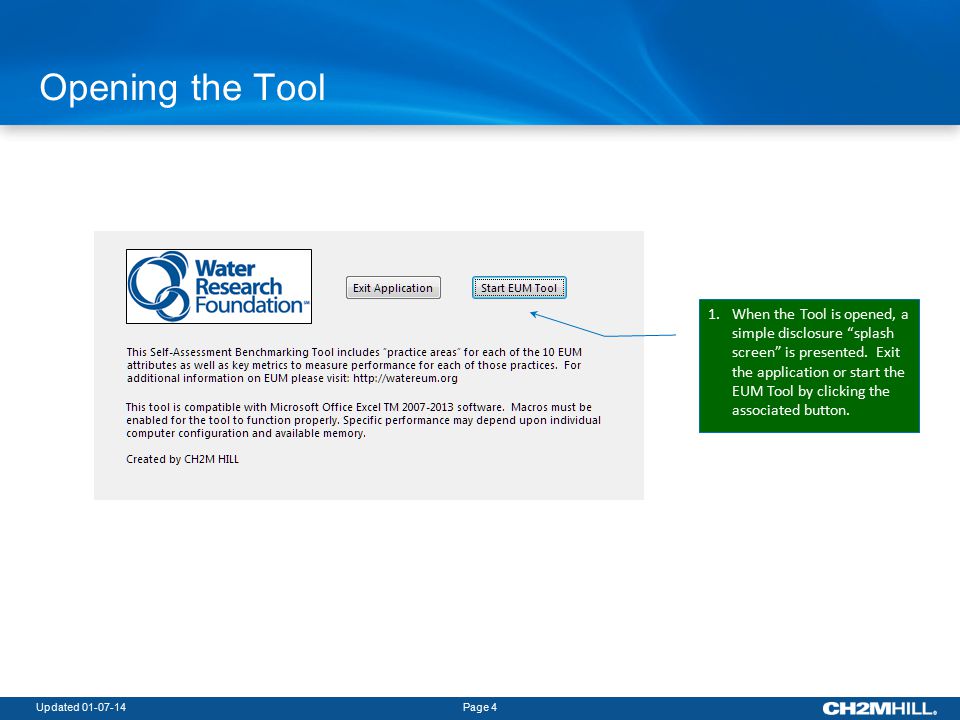Click the Water Research Foundation logo
Image resolution: width=960 pixels, height=720 pixels.
tap(219, 287)
